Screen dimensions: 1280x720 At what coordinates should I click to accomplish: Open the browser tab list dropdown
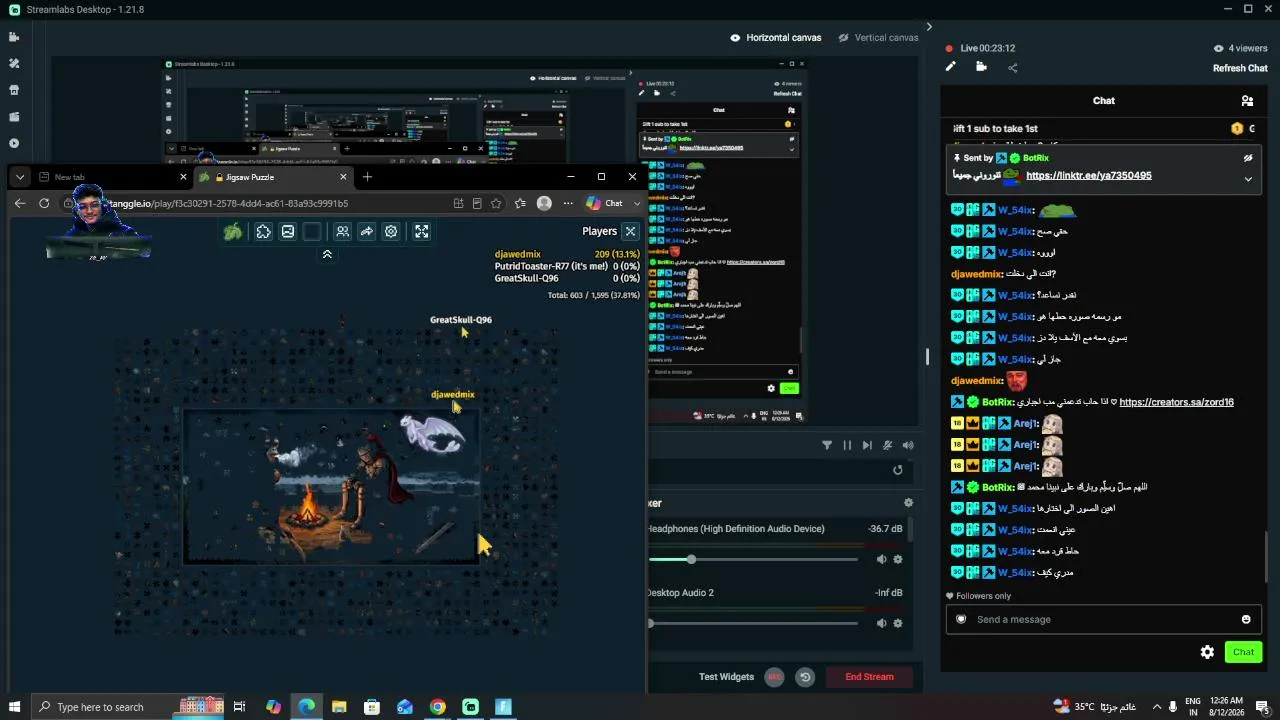pyautogui.click(x=19, y=177)
